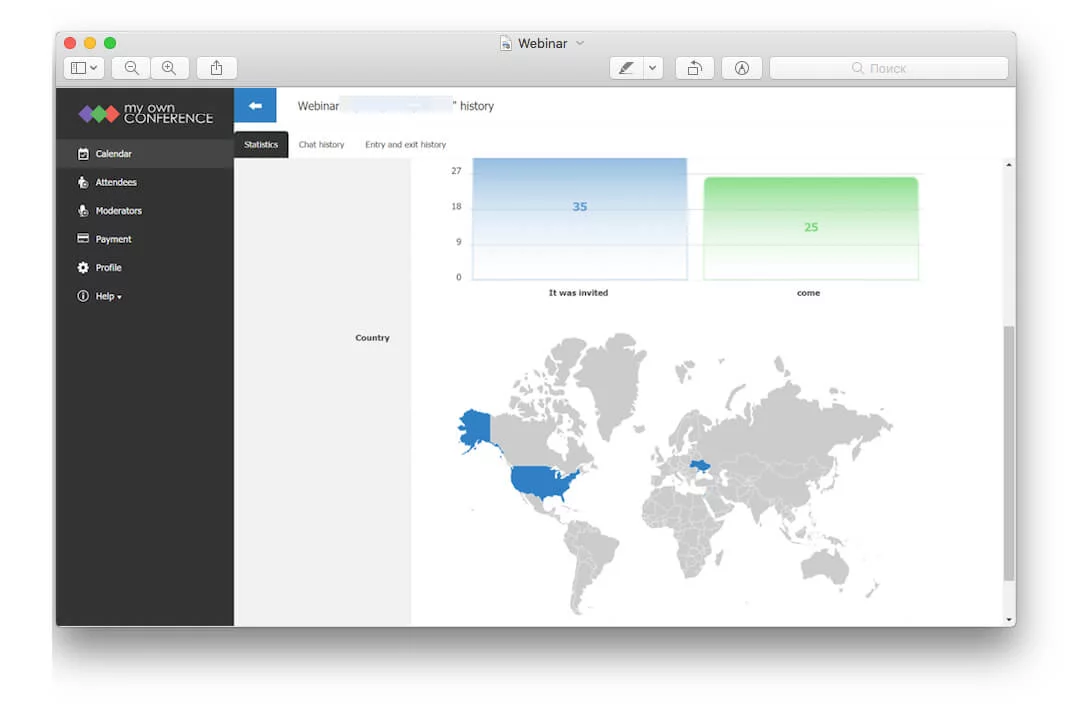Switch to the Statistics tab
This screenshot has height=707, width=1072.
[261, 144]
